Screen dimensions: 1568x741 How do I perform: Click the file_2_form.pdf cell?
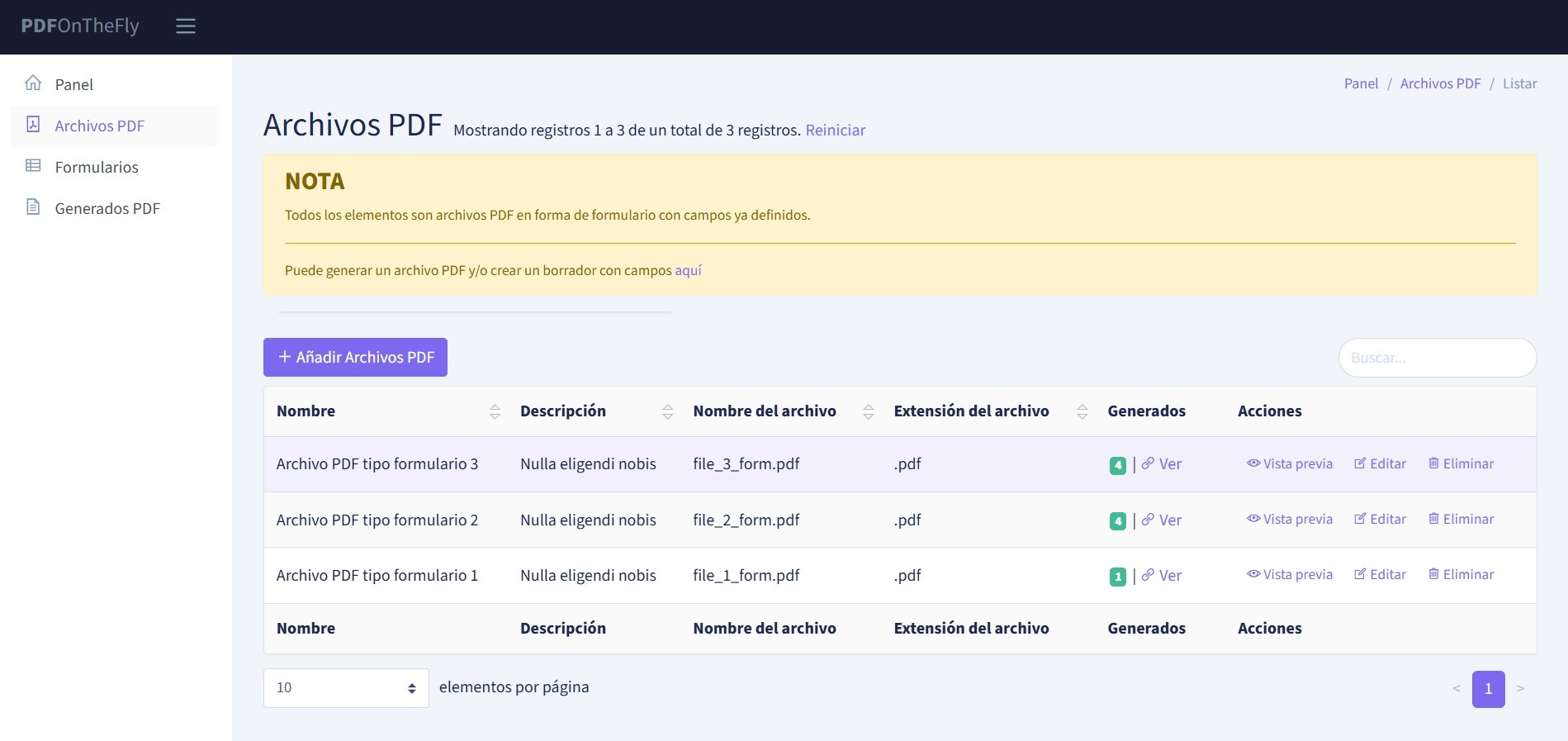[746, 520]
